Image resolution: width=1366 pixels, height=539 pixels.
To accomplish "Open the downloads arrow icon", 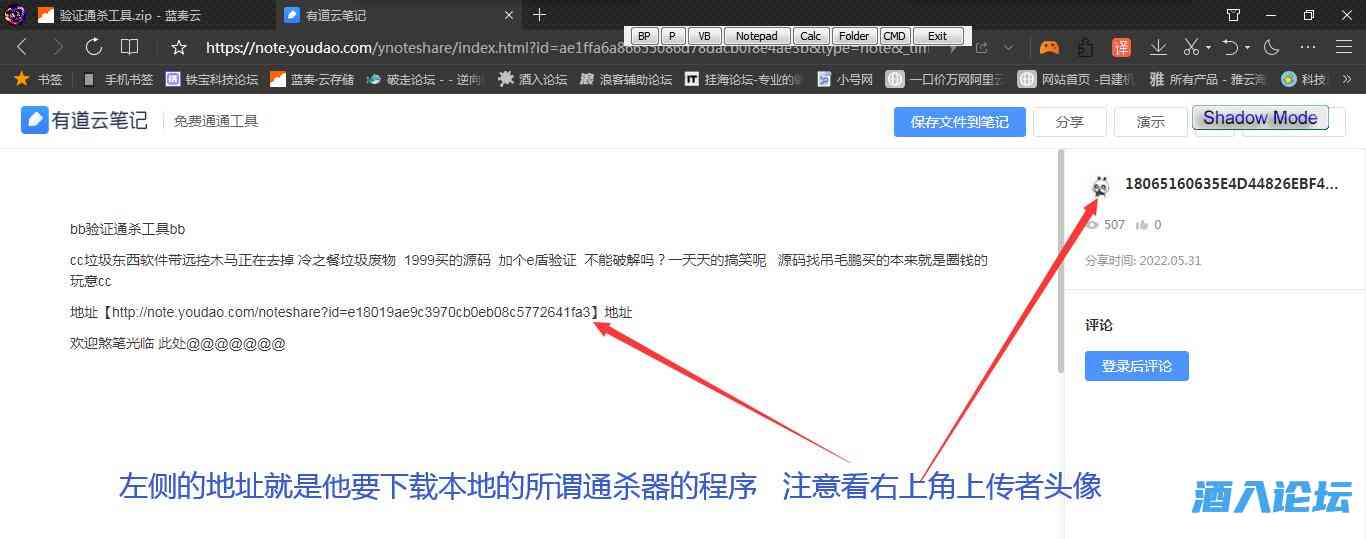I will point(1158,47).
